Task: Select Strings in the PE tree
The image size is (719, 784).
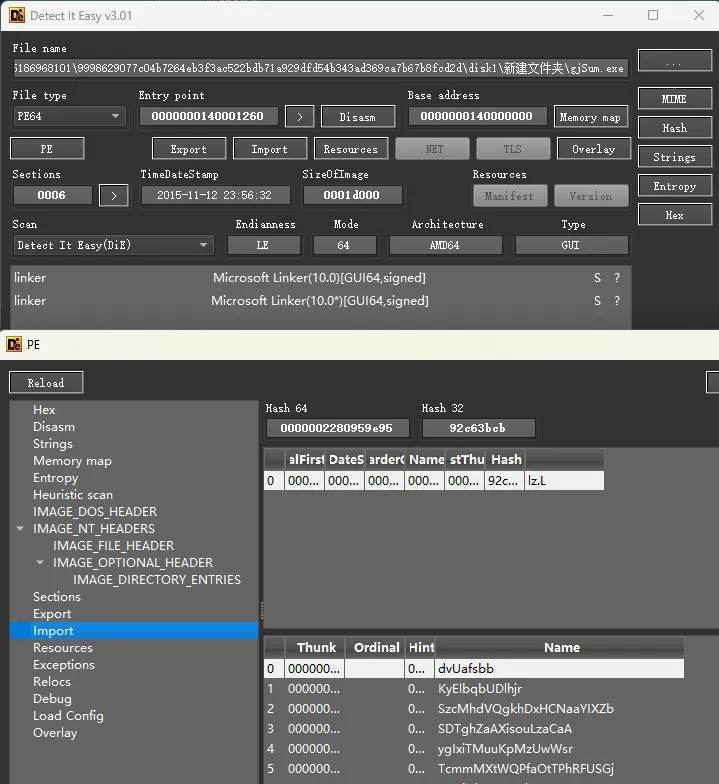Action: tap(53, 444)
